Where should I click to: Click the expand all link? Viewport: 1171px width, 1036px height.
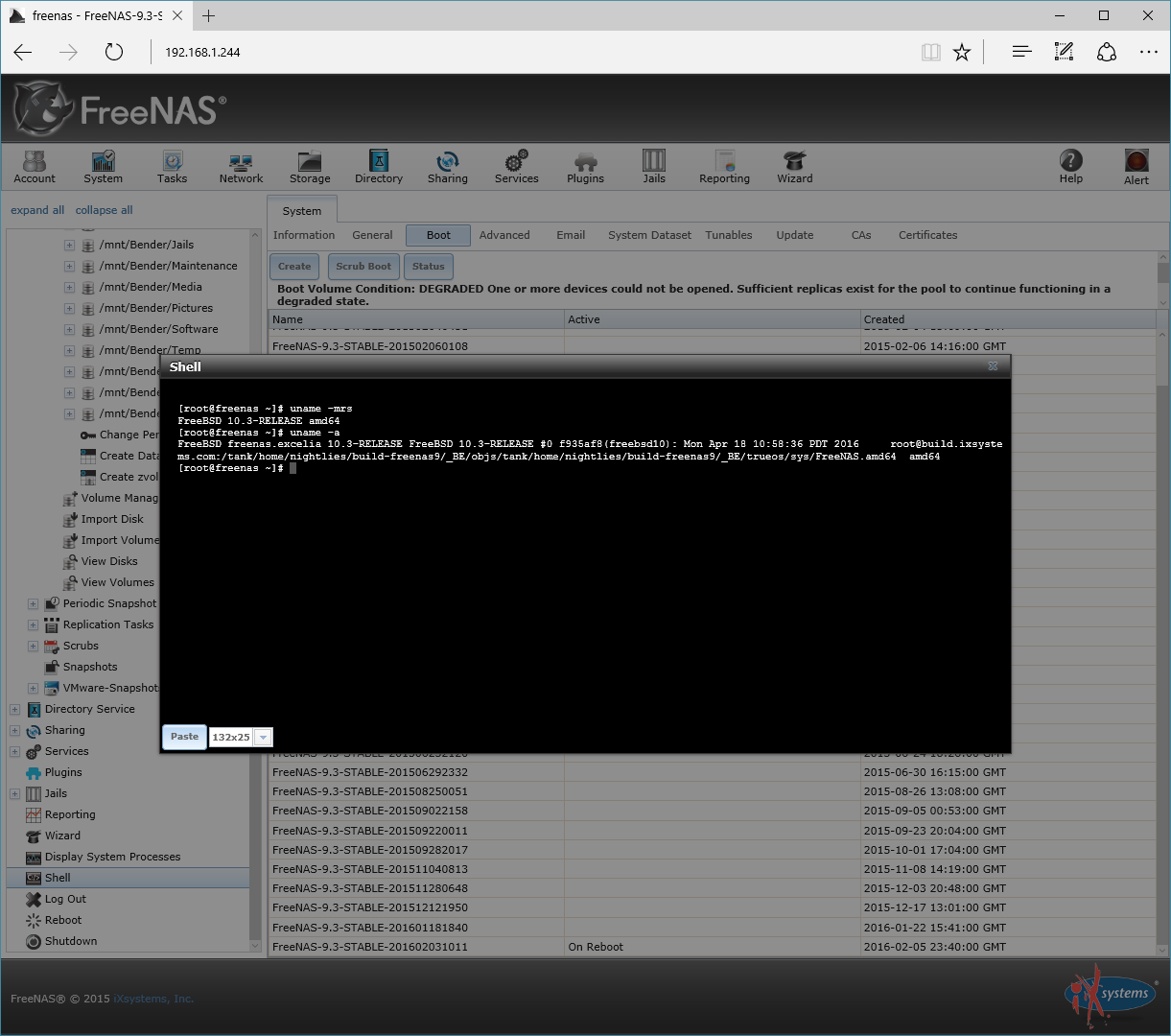point(37,210)
